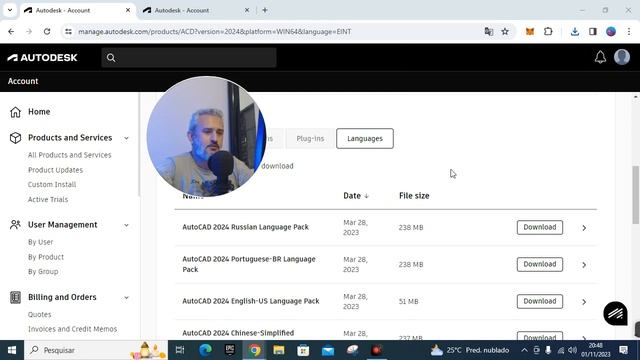Switch to the Languages tab

coord(365,139)
